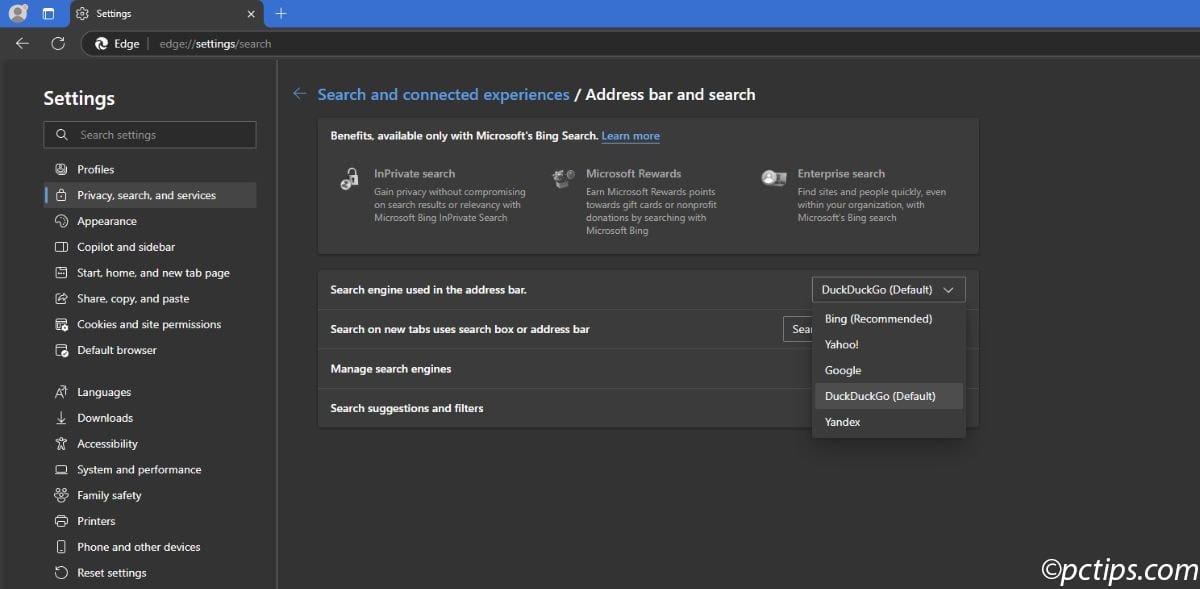1200x589 pixels.
Task: Click the Profiles sidebar icon
Action: coord(61,169)
